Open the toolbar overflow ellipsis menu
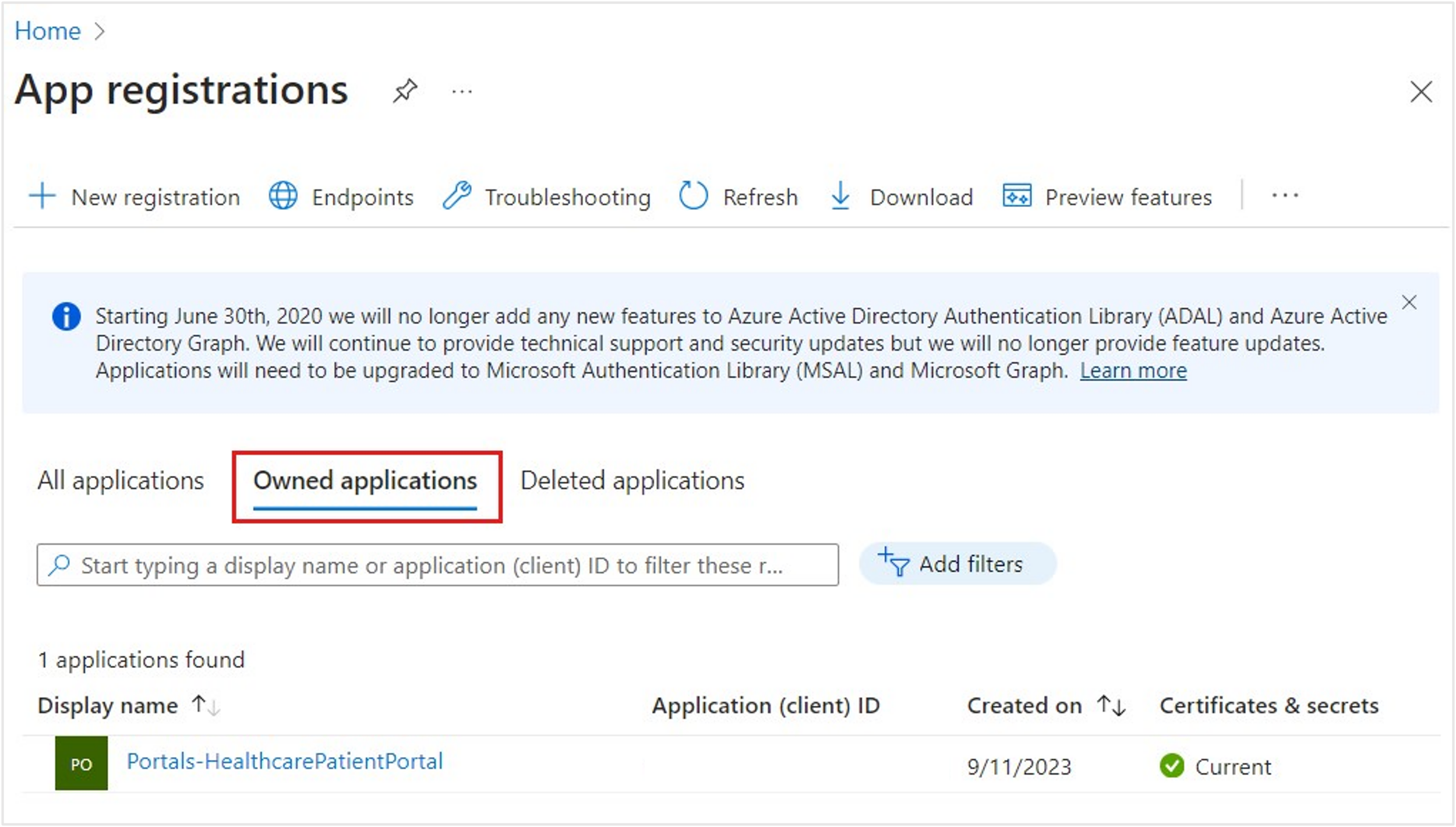The width and height of the screenshot is (1456, 827). click(x=1285, y=196)
